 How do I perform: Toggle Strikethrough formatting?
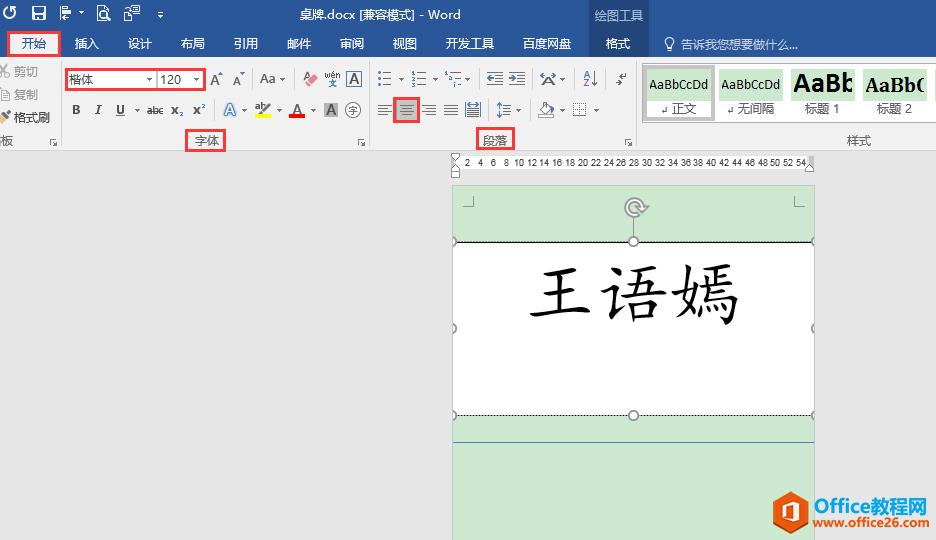[155, 110]
